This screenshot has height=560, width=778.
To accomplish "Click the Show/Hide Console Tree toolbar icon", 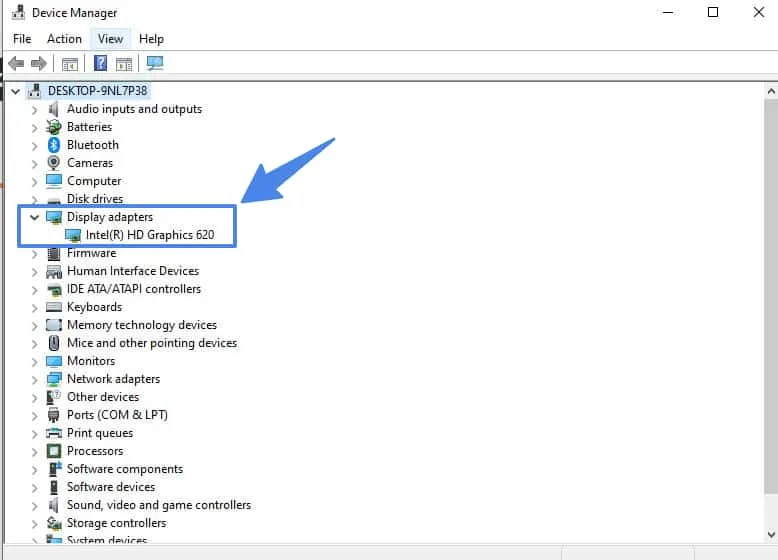I will (x=70, y=63).
